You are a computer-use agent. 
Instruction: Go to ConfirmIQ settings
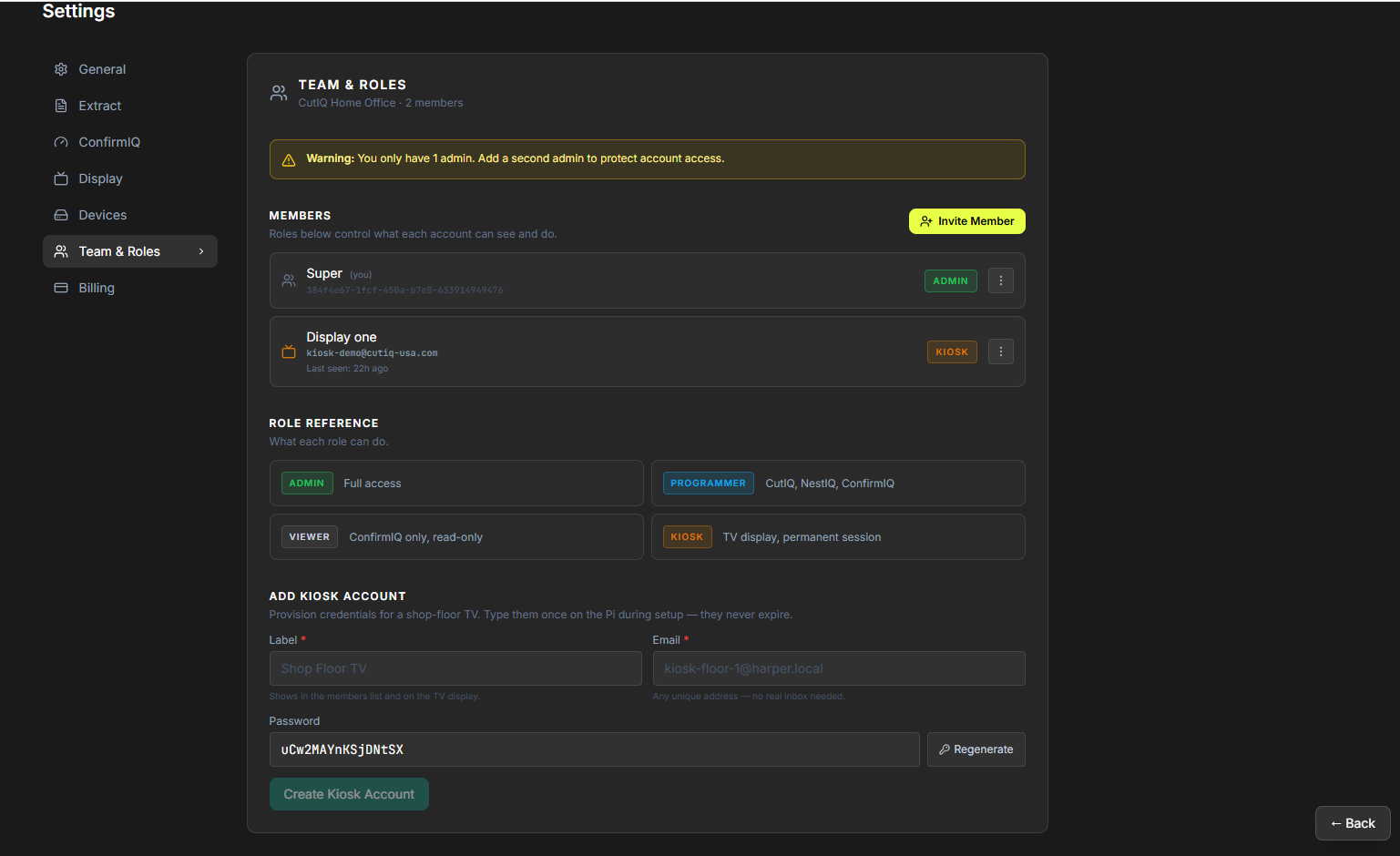(130, 142)
